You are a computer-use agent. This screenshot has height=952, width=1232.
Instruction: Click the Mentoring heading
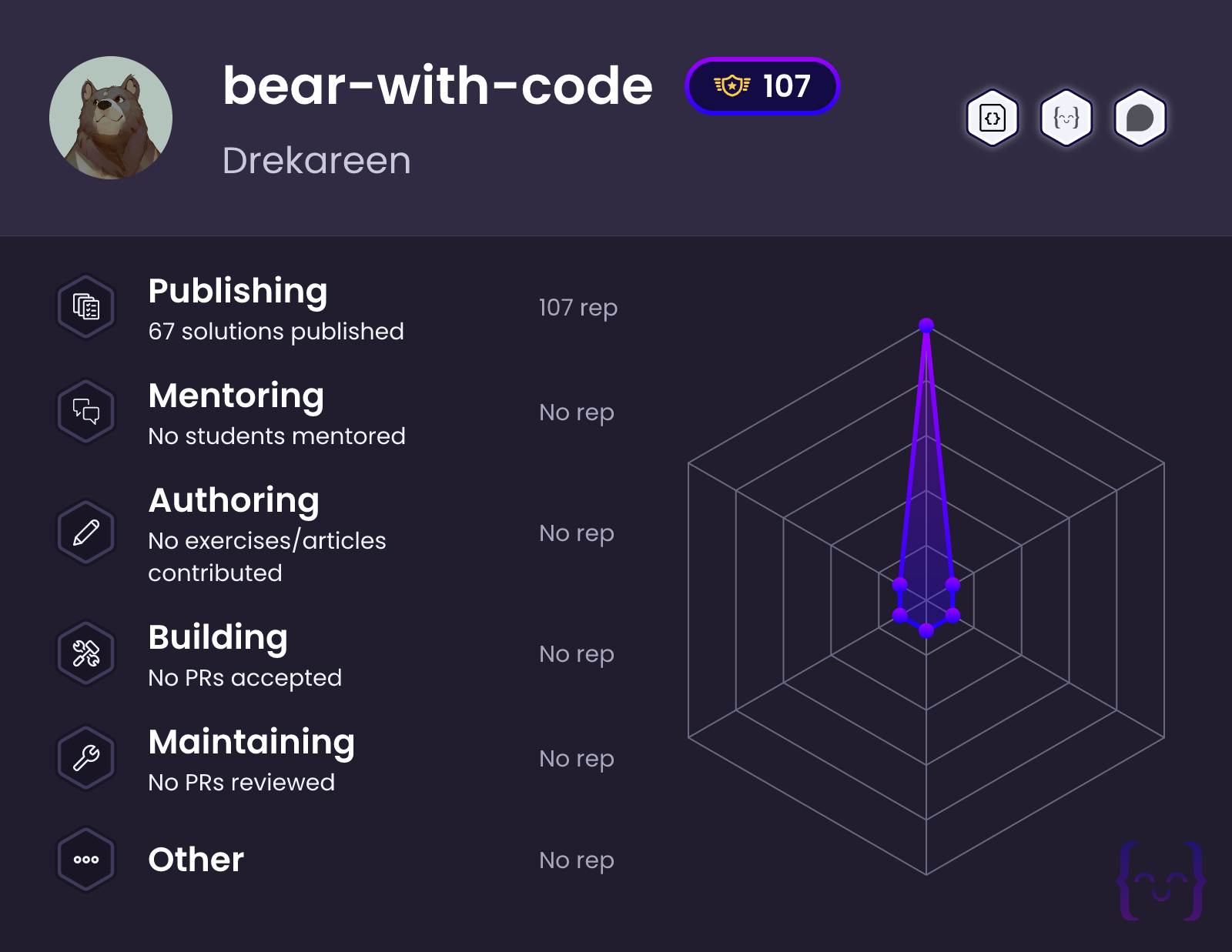[x=236, y=396]
